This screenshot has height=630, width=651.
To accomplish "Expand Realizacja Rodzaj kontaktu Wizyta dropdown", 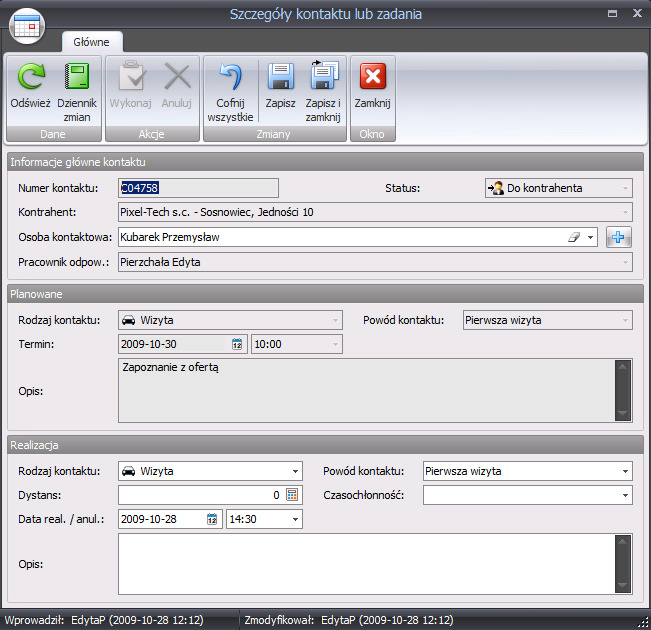I will 295,471.
